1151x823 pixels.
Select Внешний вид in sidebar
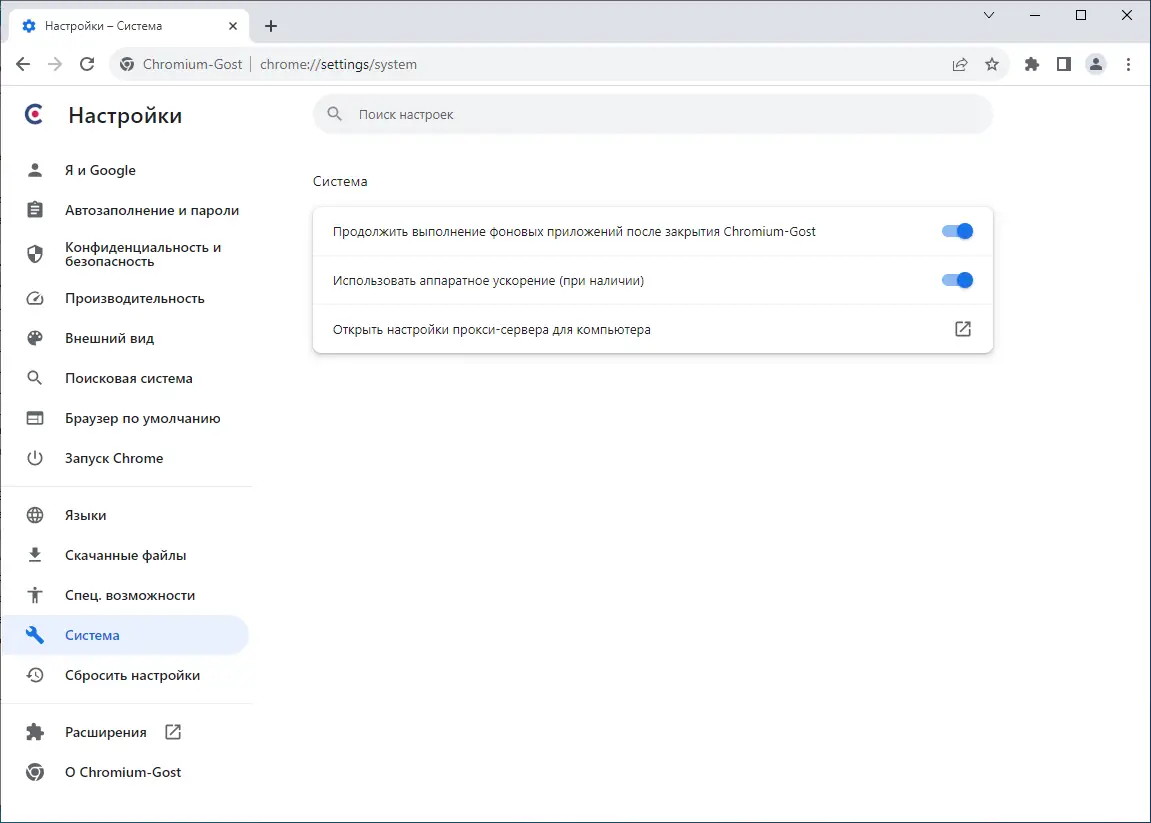tap(109, 338)
